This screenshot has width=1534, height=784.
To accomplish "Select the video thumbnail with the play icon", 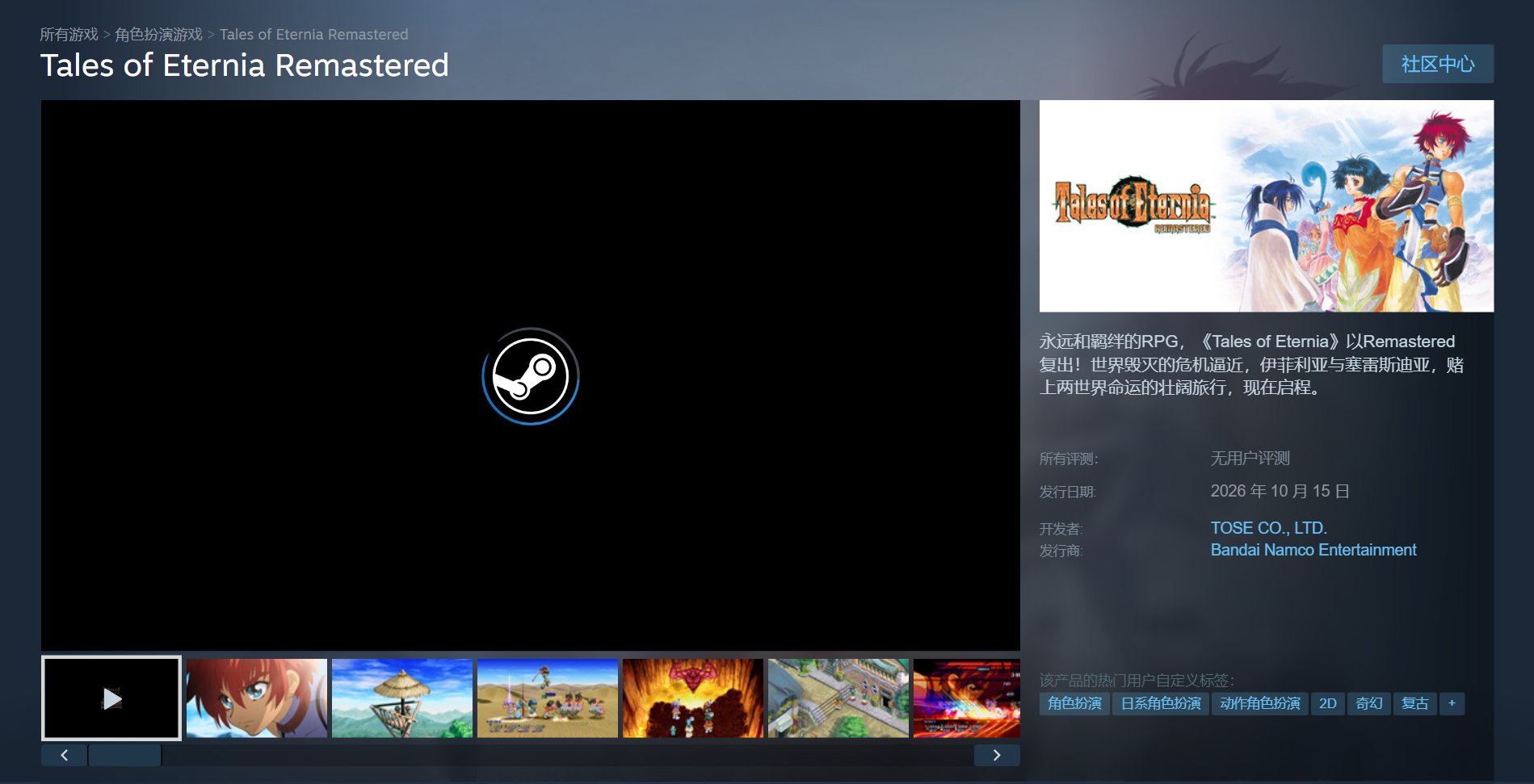I will [x=111, y=698].
